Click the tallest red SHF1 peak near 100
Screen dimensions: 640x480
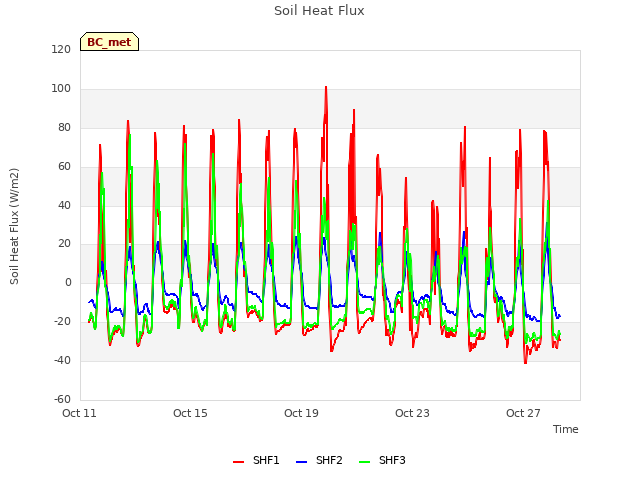point(326,88)
